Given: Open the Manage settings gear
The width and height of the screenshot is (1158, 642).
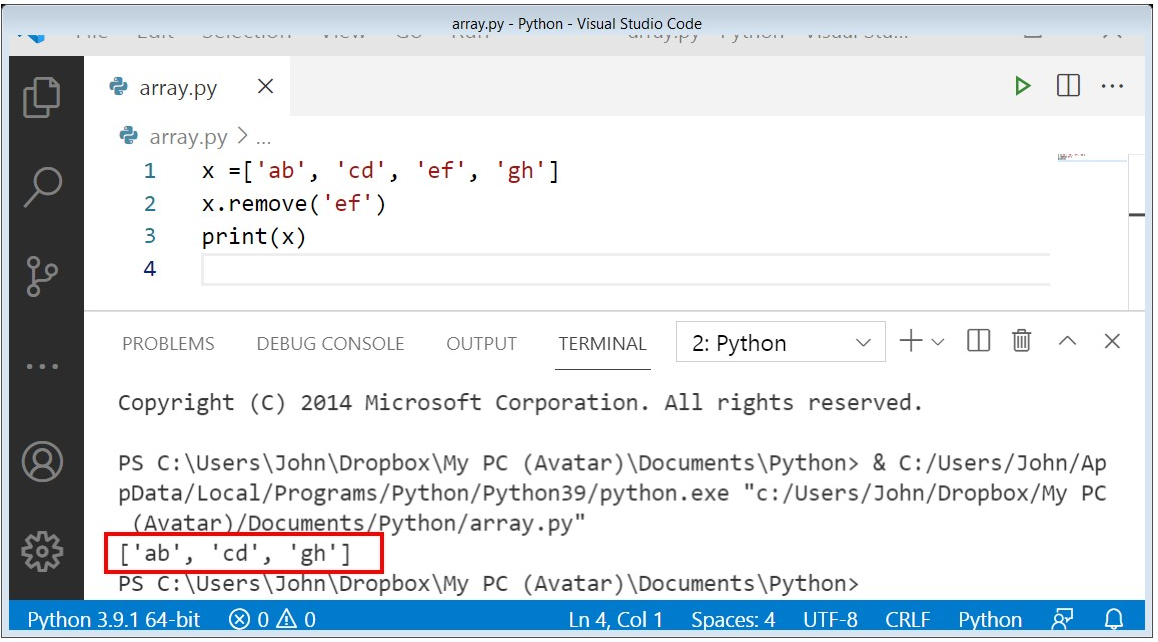Looking at the screenshot, I should pos(43,551).
